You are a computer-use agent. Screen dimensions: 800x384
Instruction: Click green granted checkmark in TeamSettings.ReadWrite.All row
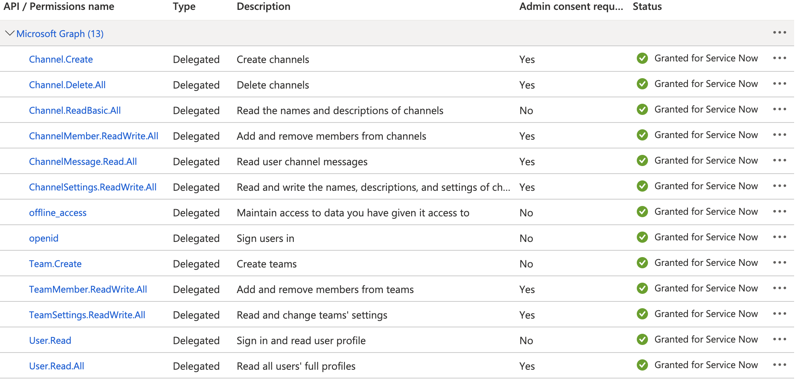[x=642, y=314]
